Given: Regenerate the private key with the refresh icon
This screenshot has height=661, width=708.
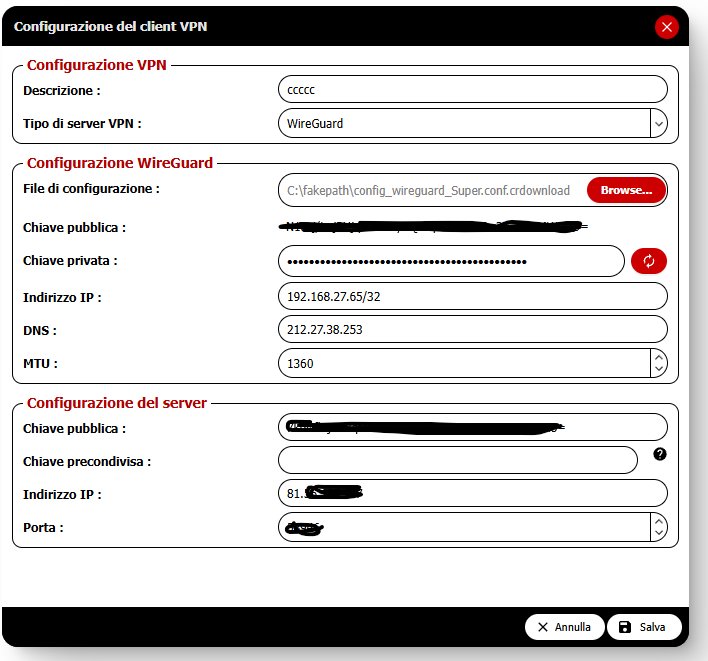Looking at the screenshot, I should 648,261.
